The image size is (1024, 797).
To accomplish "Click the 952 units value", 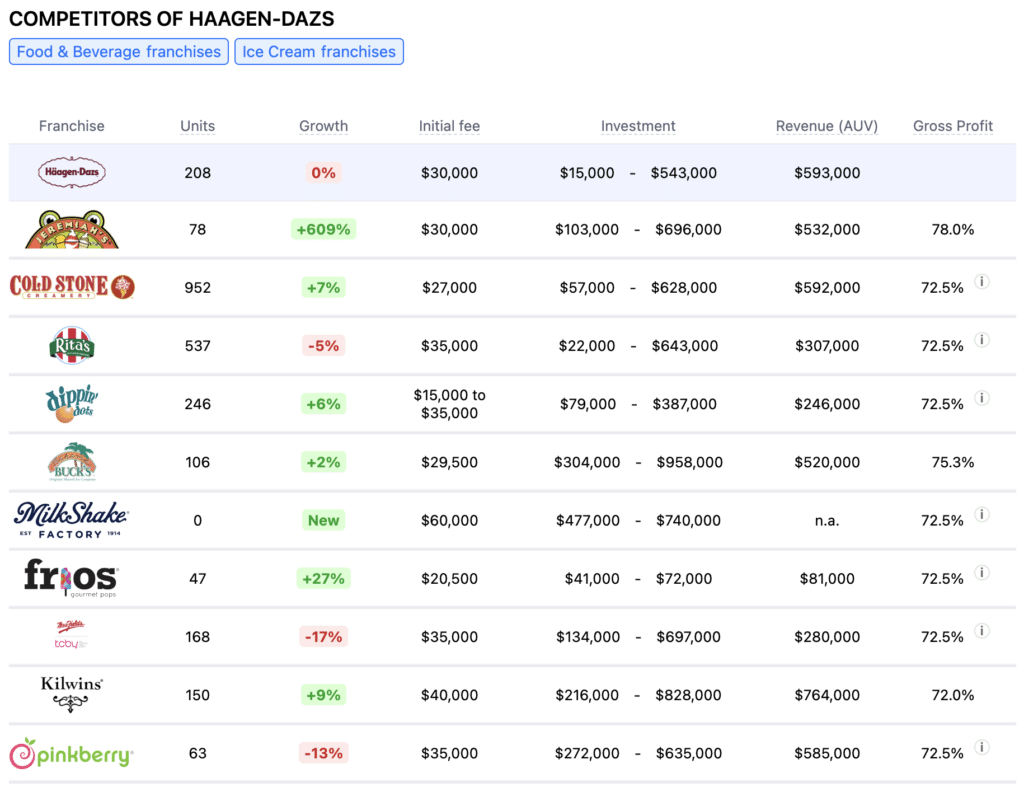I will pyautogui.click(x=197, y=287).
